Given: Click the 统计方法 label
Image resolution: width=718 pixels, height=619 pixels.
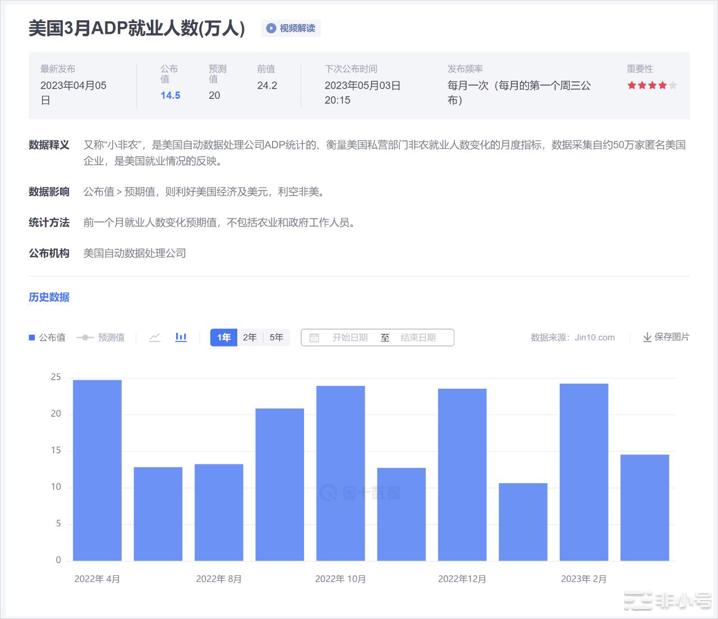Looking at the screenshot, I should (49, 223).
